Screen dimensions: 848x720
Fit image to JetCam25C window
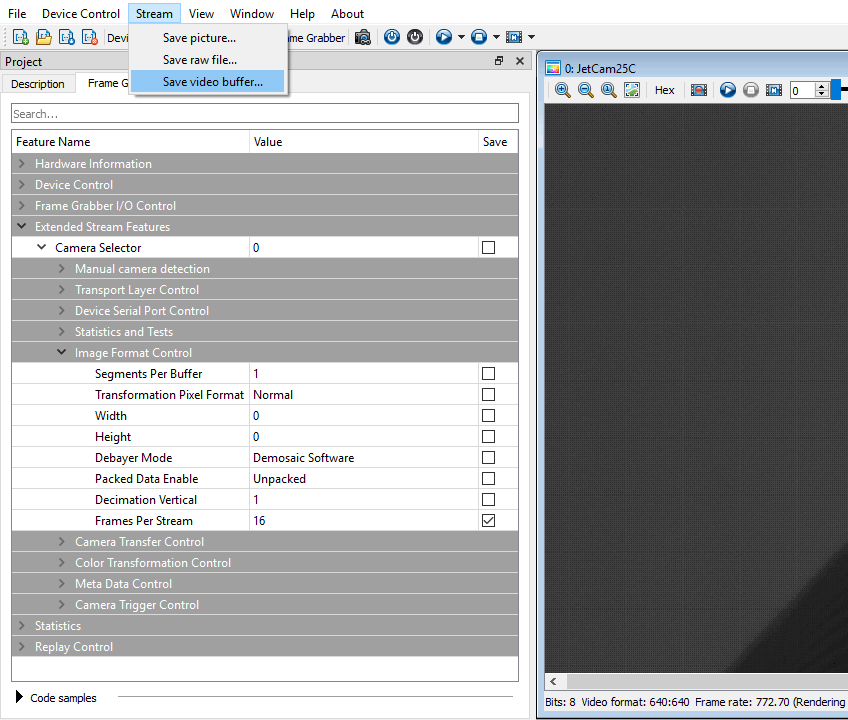point(632,90)
